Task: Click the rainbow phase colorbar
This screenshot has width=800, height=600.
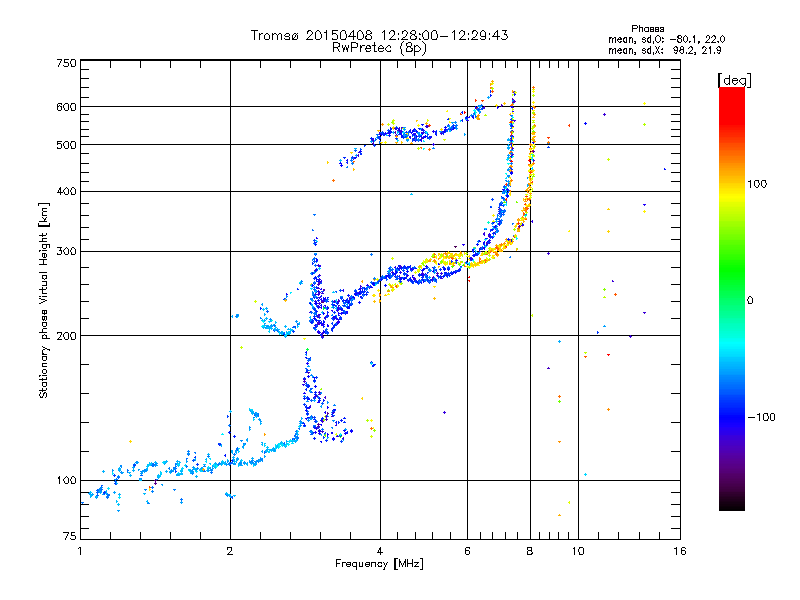Action: click(x=732, y=299)
